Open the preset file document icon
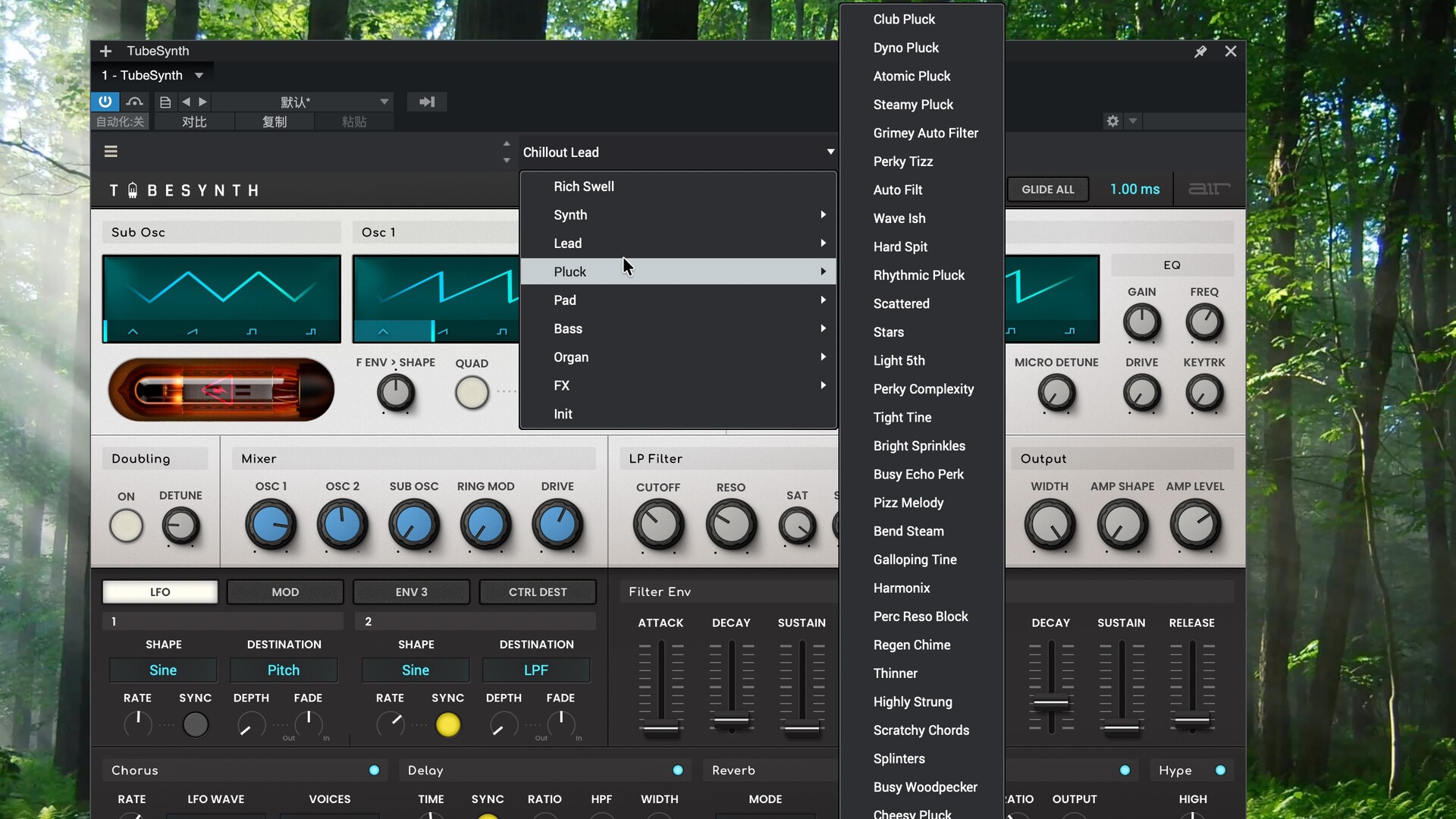The width and height of the screenshot is (1456, 819). 165,102
